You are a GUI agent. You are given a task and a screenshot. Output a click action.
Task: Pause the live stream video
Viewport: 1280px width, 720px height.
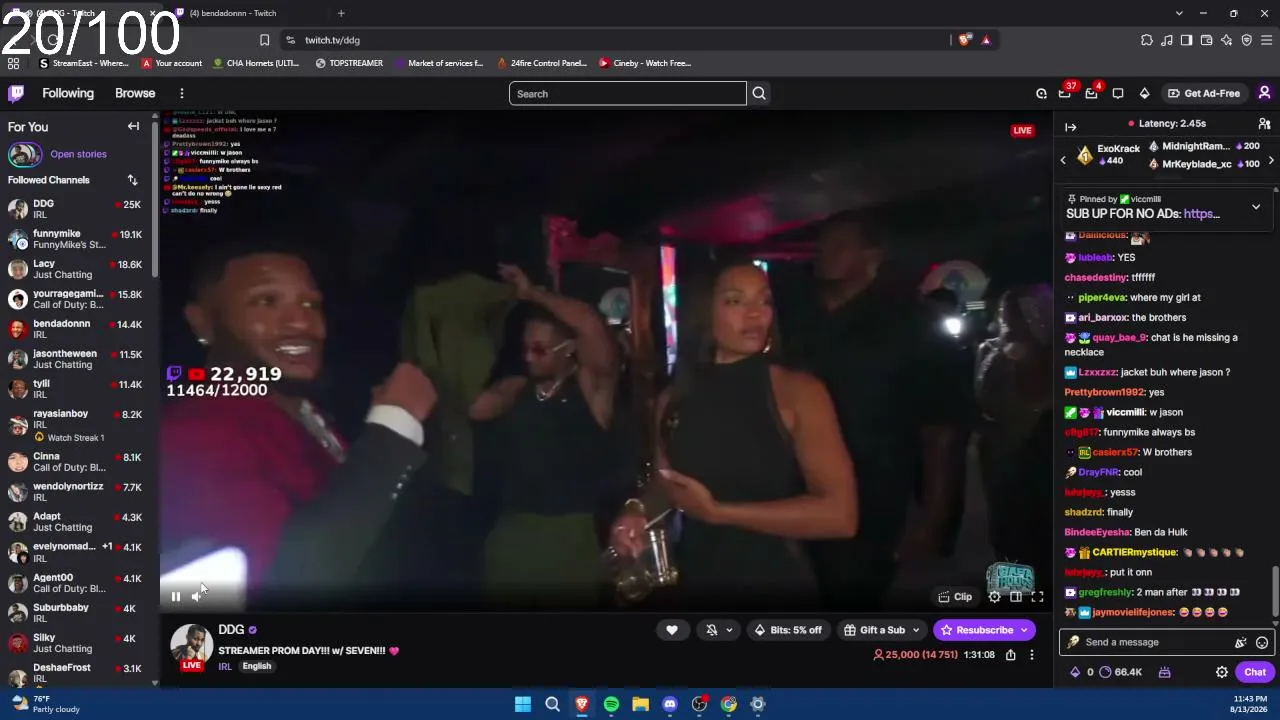pyautogui.click(x=176, y=597)
